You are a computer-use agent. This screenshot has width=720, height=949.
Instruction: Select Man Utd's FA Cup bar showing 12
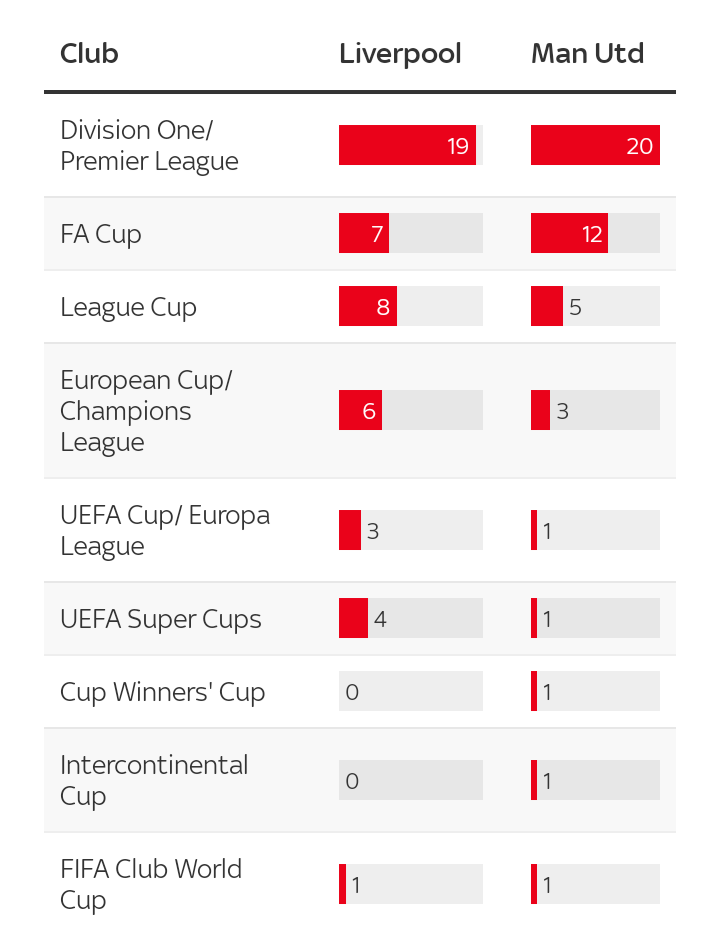point(569,234)
